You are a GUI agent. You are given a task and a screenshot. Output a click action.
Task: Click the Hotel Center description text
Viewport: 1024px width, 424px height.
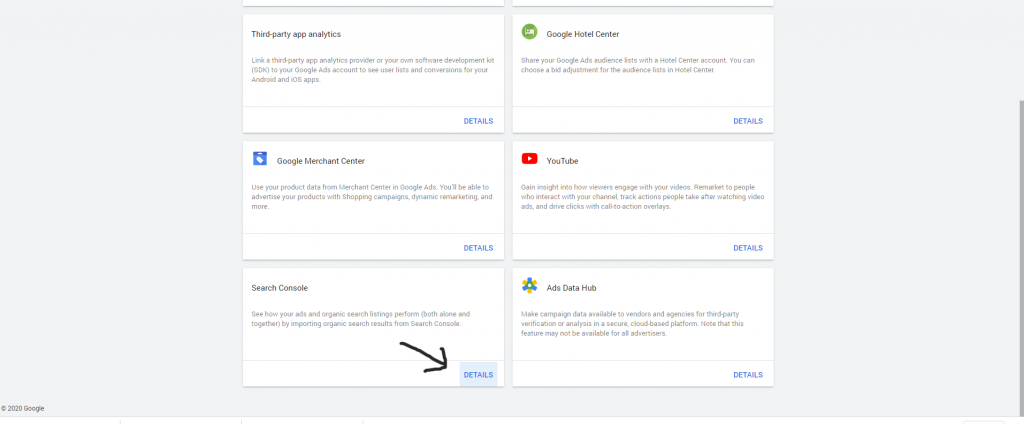tap(638, 65)
